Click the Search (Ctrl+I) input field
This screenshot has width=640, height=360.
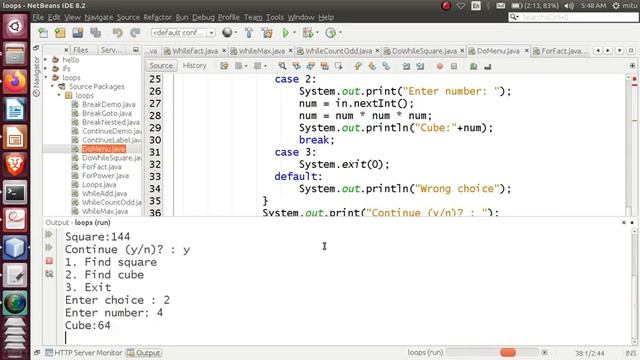573,17
